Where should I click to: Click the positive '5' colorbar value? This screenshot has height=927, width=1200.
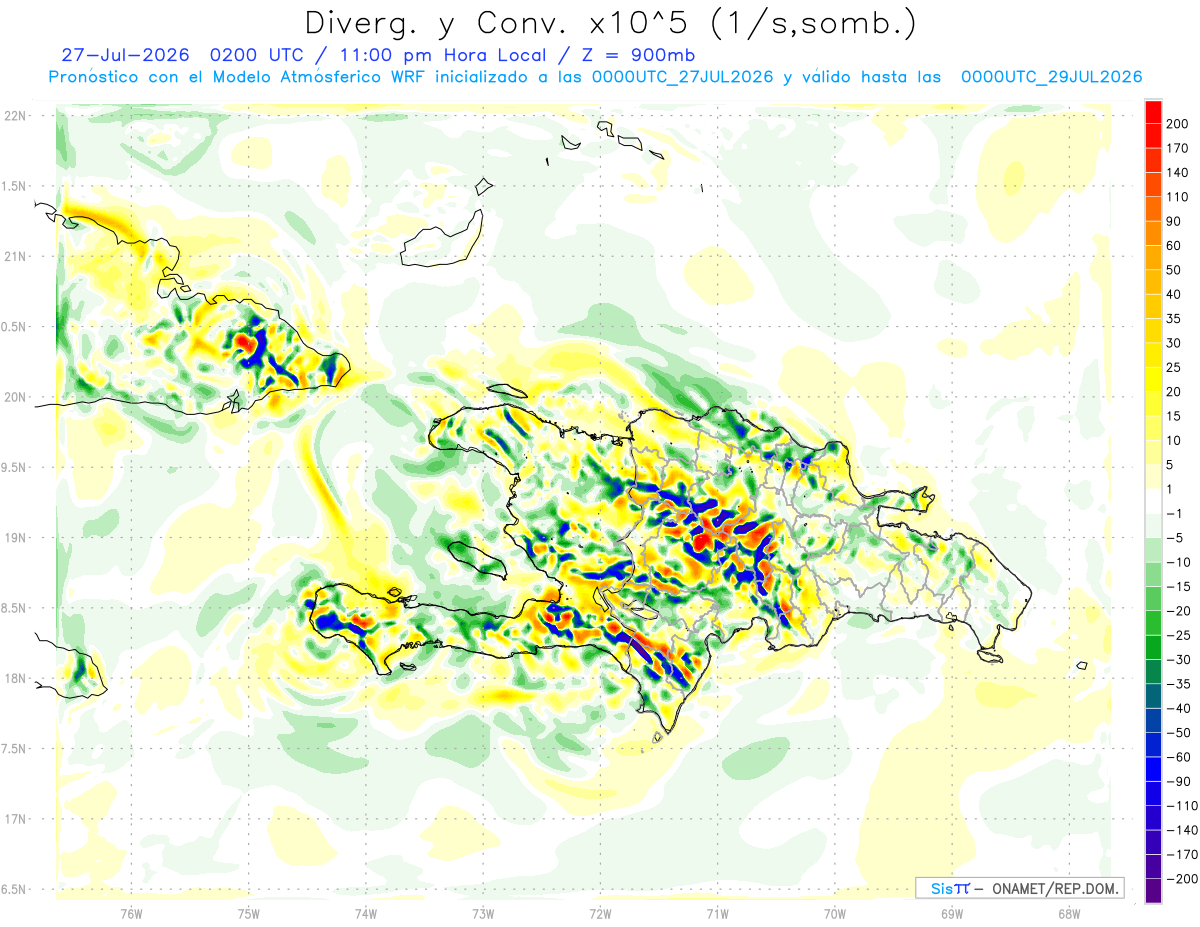pyautogui.click(x=1170, y=464)
